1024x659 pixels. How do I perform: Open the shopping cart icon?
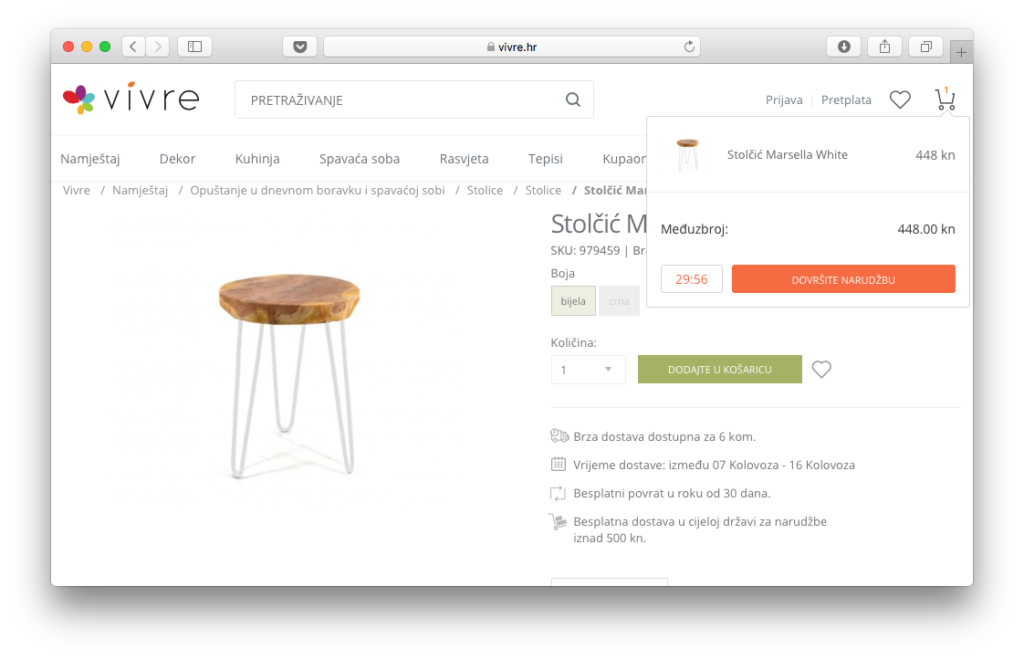click(x=945, y=100)
